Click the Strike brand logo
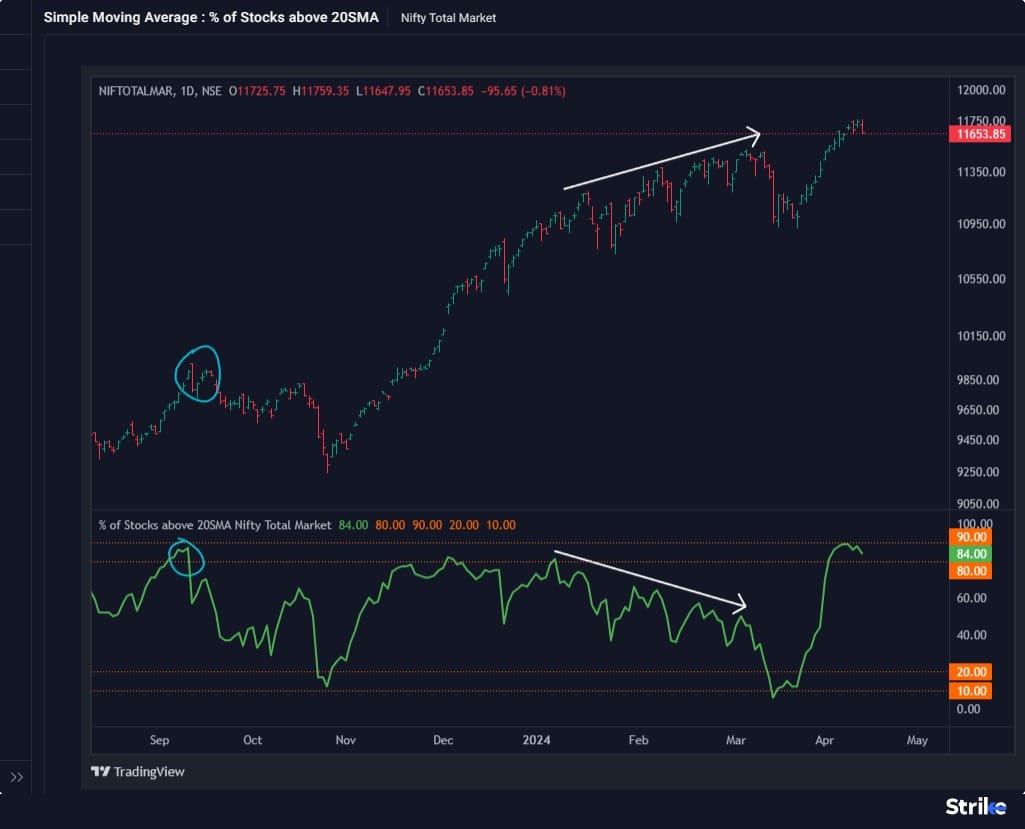 click(976, 806)
